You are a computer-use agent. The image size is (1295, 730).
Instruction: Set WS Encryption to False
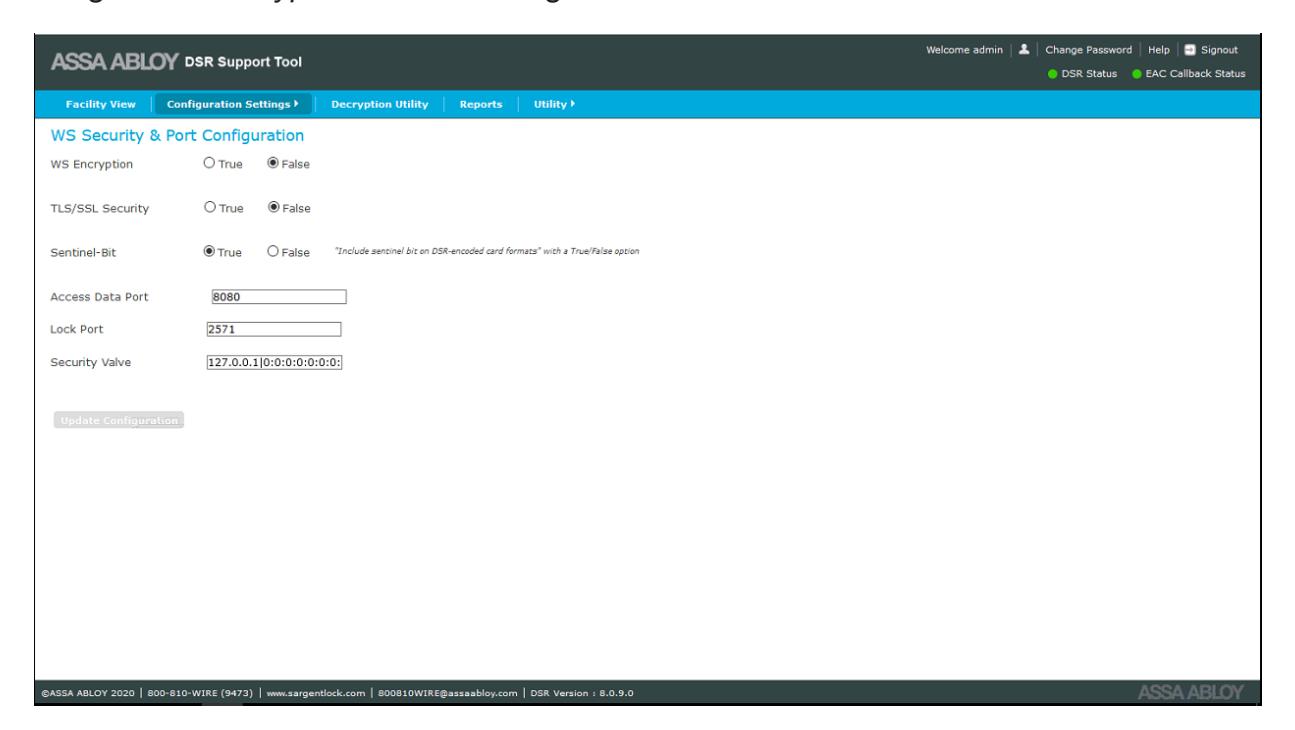click(273, 164)
